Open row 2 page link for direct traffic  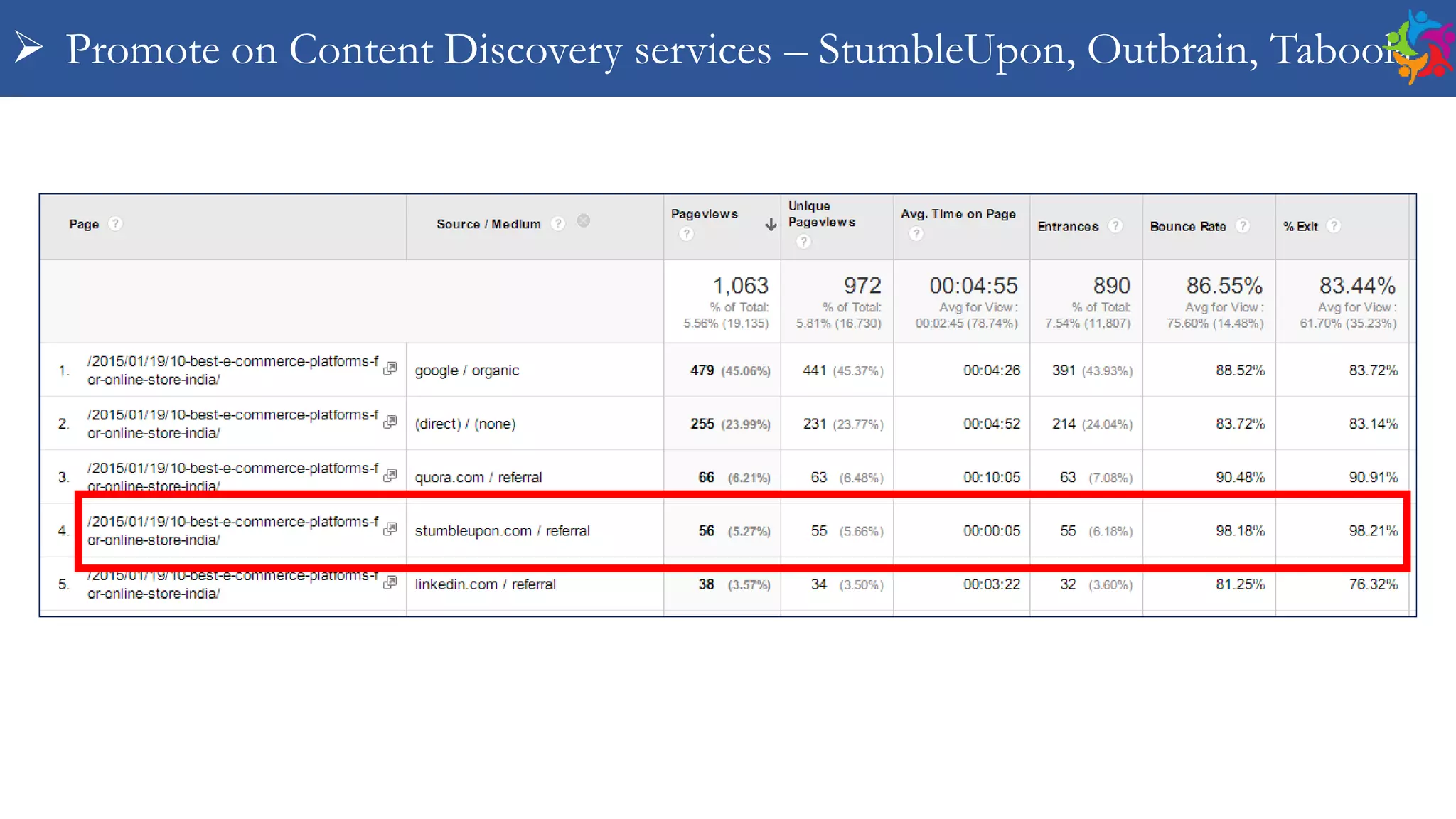[232, 424]
